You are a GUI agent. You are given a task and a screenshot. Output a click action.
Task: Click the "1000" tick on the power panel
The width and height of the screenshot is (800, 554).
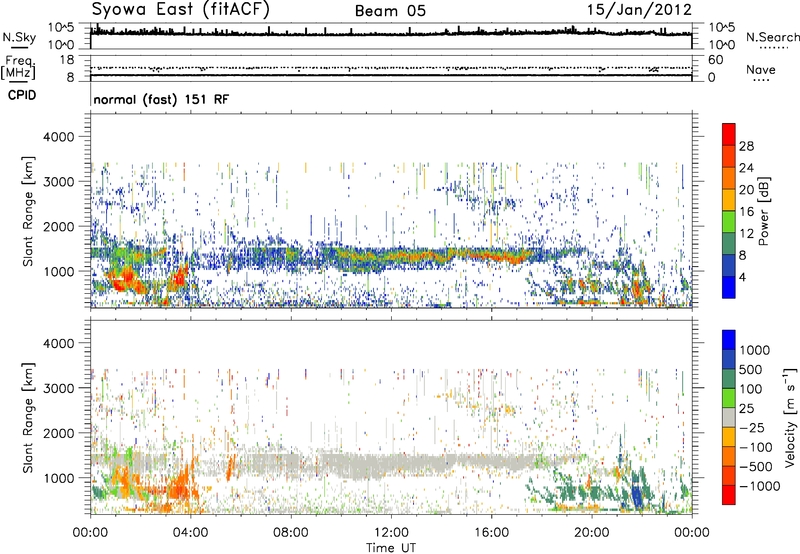58,271
